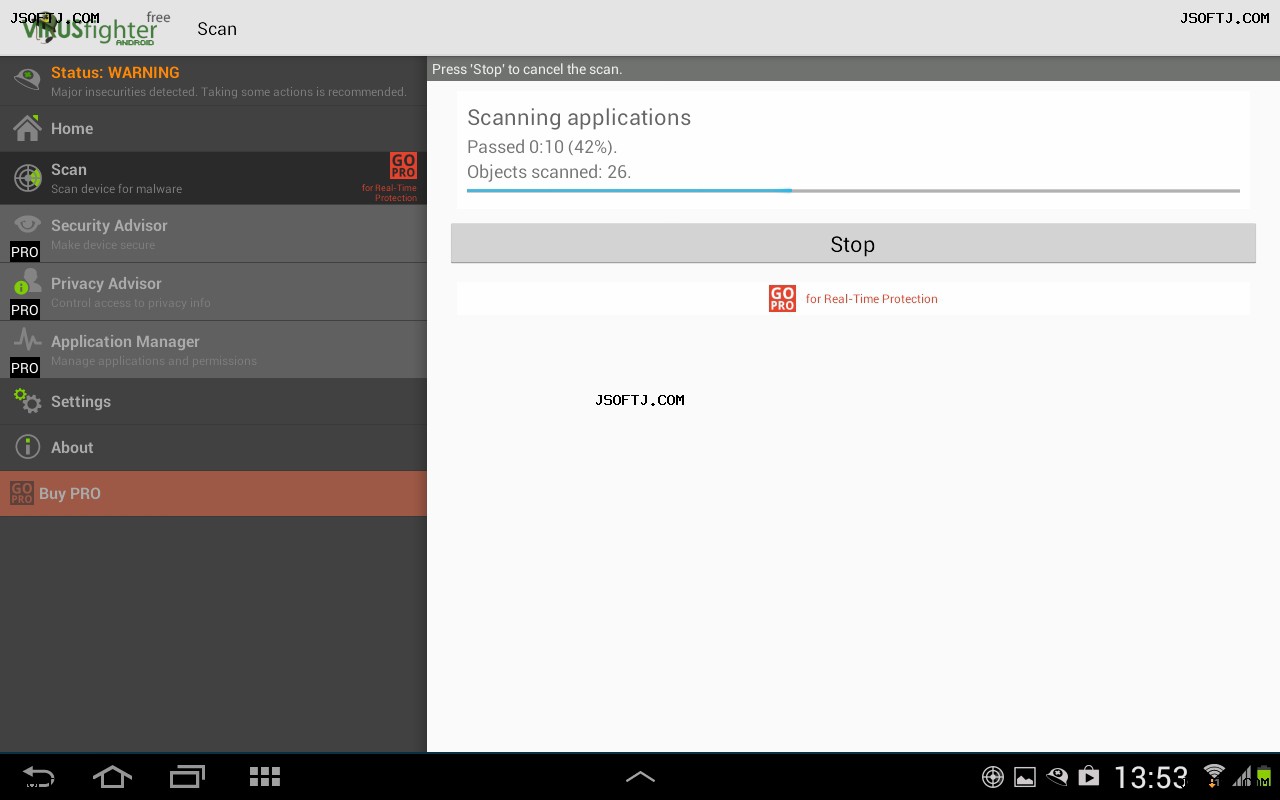Click the Home house icon
The height and width of the screenshot is (800, 1280).
pyautogui.click(x=27, y=128)
